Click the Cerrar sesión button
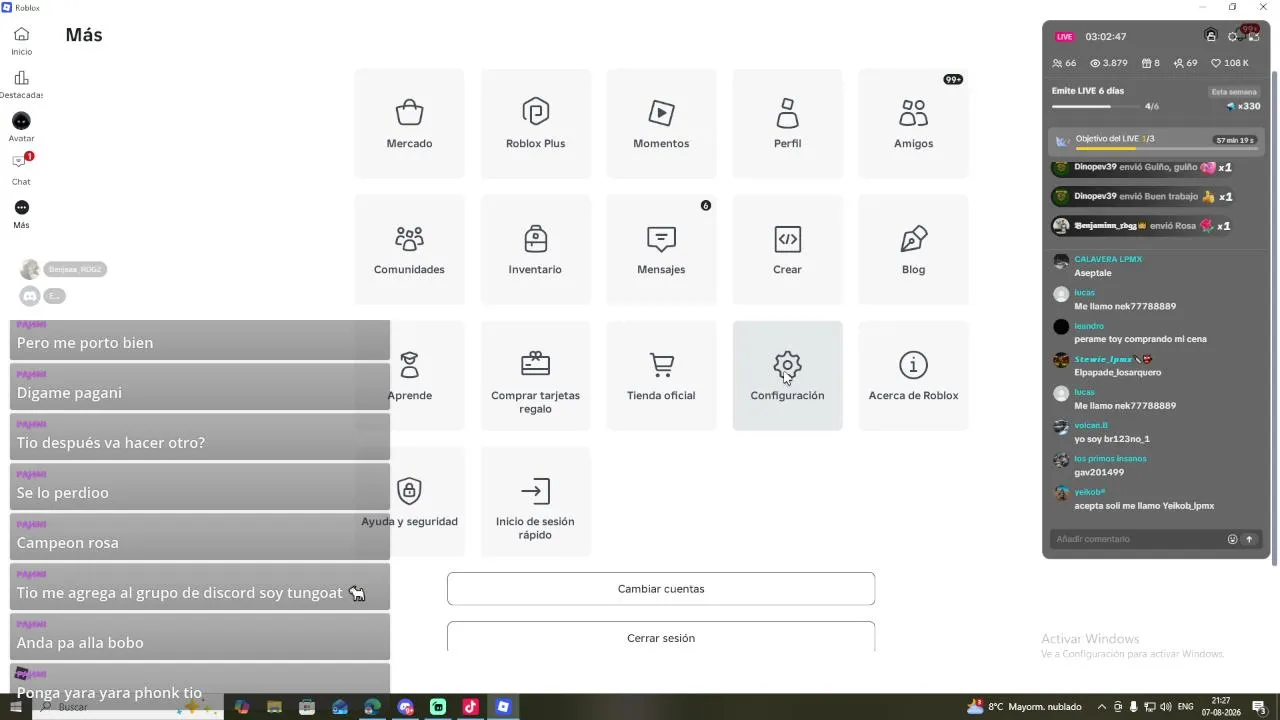The width and height of the screenshot is (1280, 720). (661, 637)
